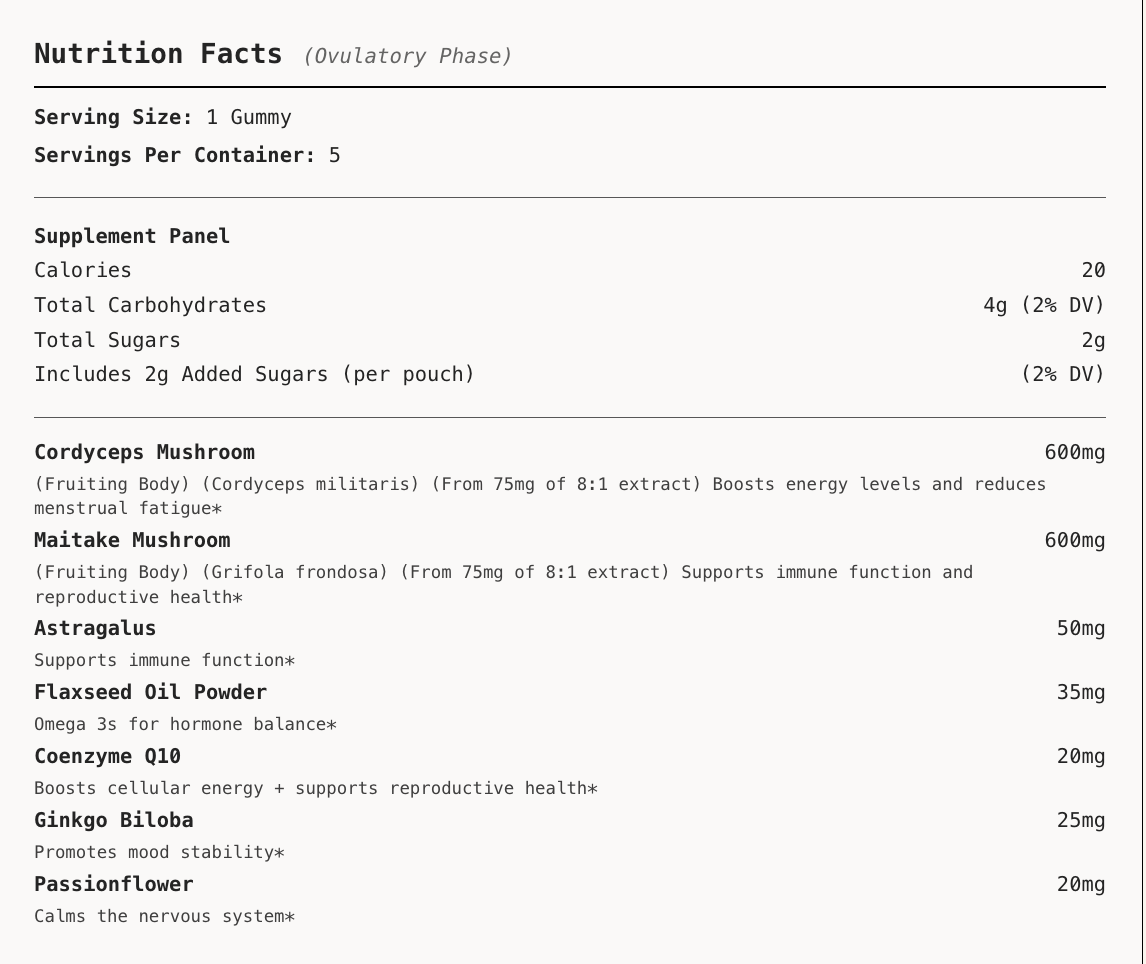The image size is (1146, 964).
Task: Select the Total Sugars label
Action: point(107,340)
